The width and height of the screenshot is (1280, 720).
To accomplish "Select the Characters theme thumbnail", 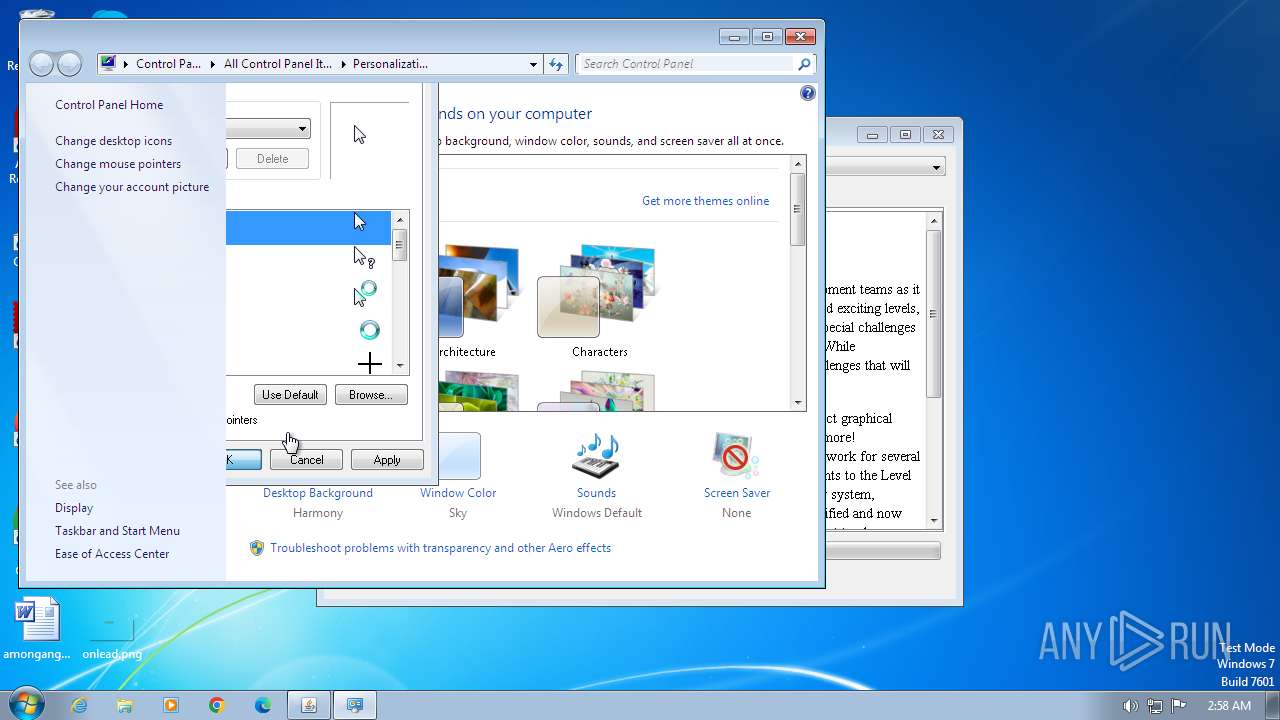I will tap(599, 299).
